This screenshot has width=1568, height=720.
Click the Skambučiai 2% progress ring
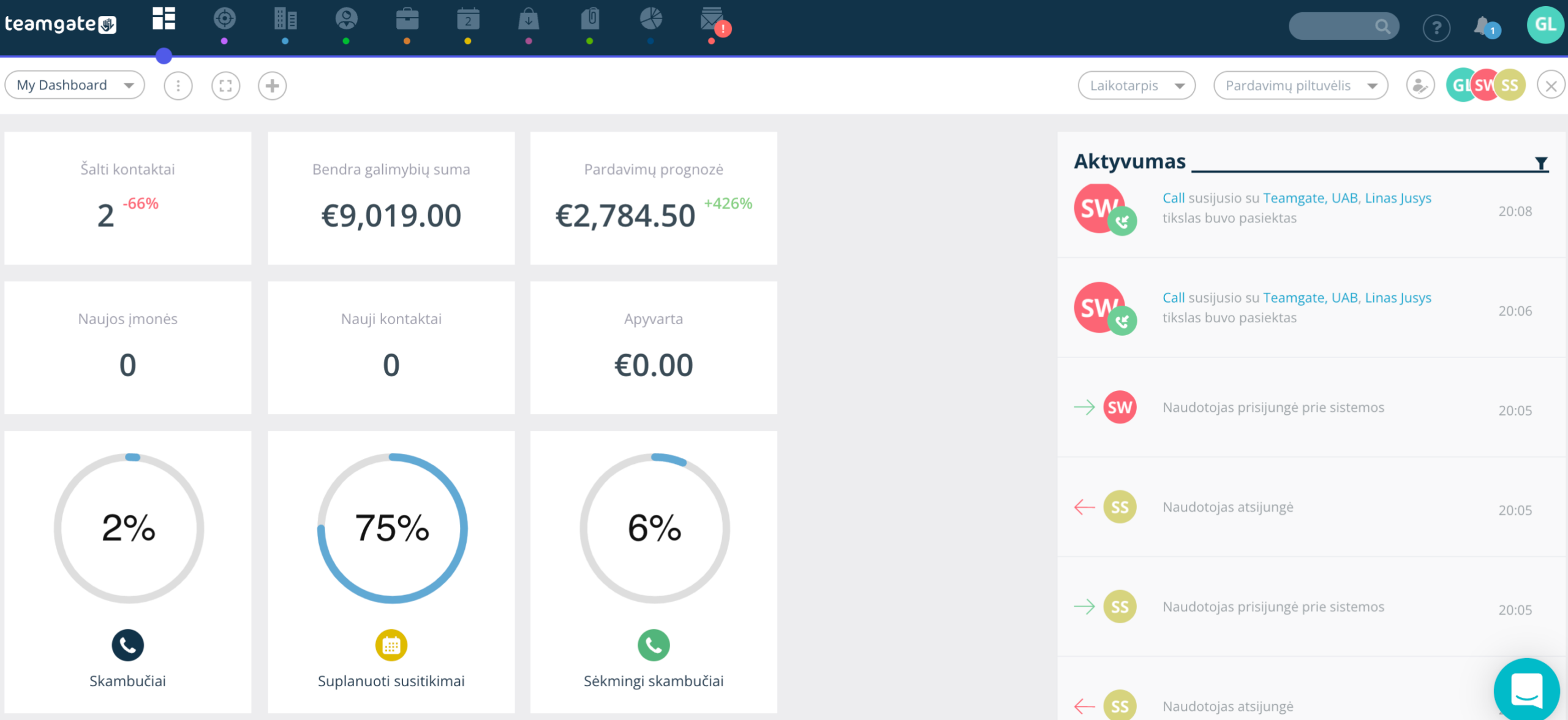pyautogui.click(x=129, y=528)
